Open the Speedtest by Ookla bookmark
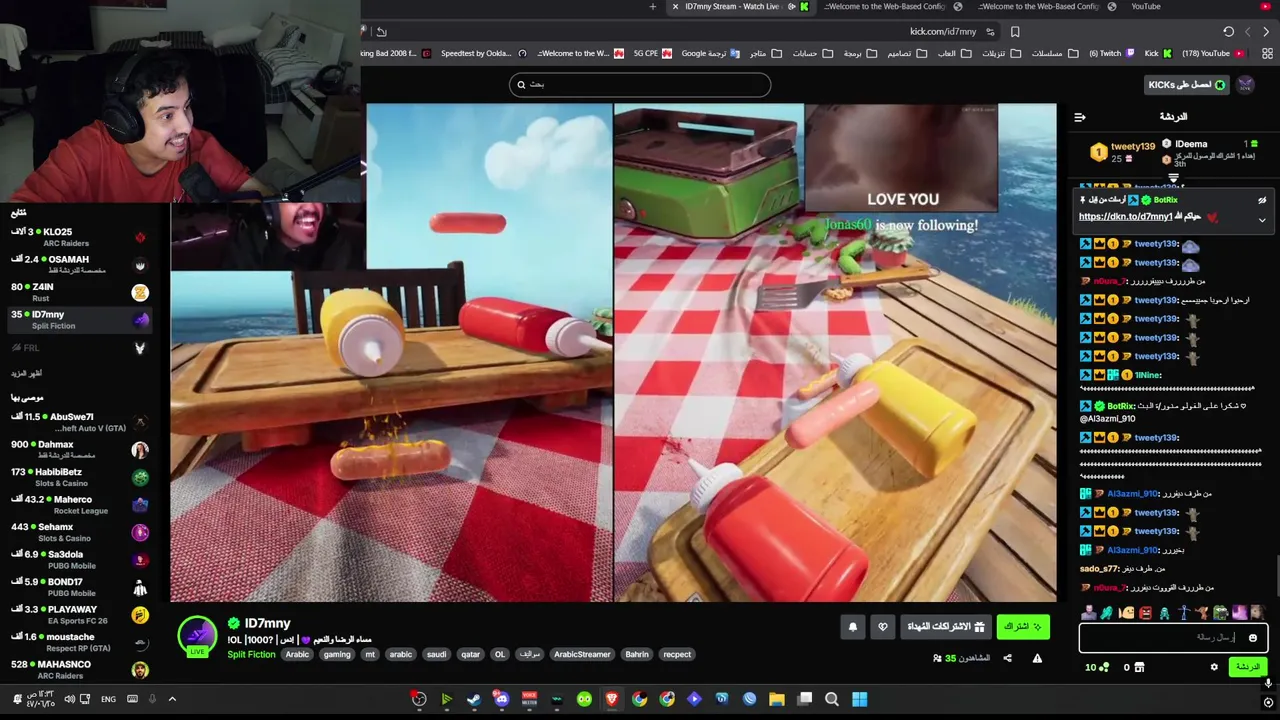Viewport: 1280px width, 720px height. pyautogui.click(x=483, y=53)
